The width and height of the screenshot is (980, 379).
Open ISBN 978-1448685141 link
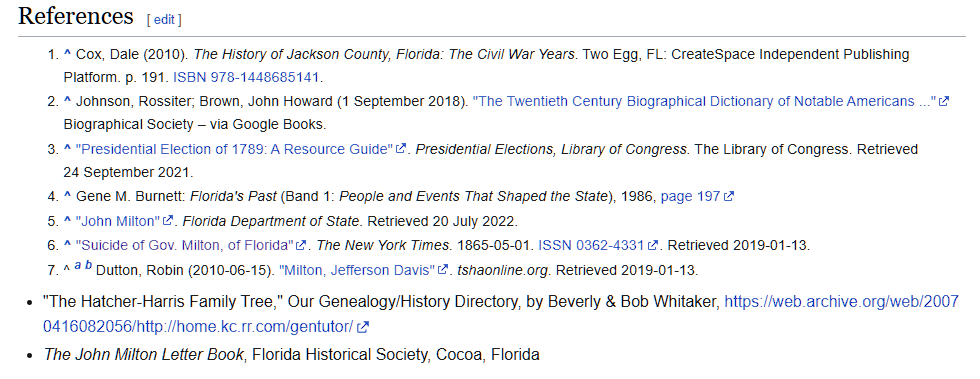tap(246, 78)
